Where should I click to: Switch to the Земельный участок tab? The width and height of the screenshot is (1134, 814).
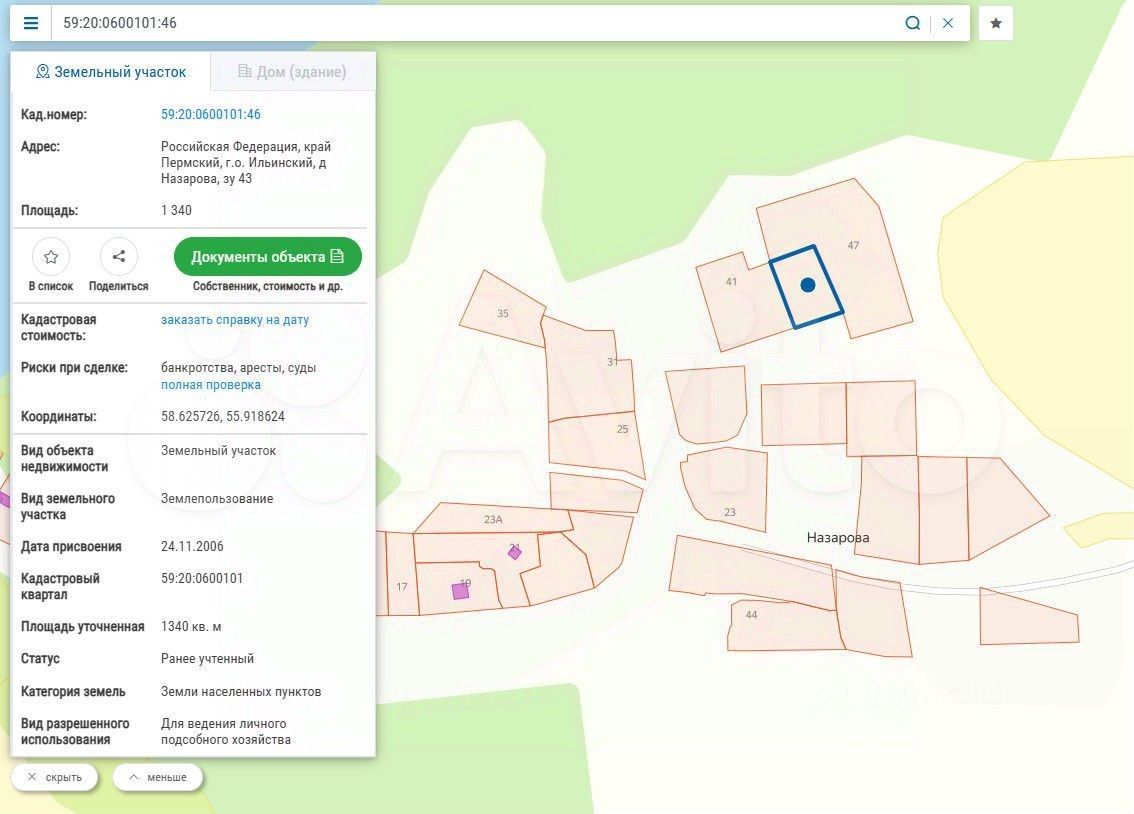111,72
